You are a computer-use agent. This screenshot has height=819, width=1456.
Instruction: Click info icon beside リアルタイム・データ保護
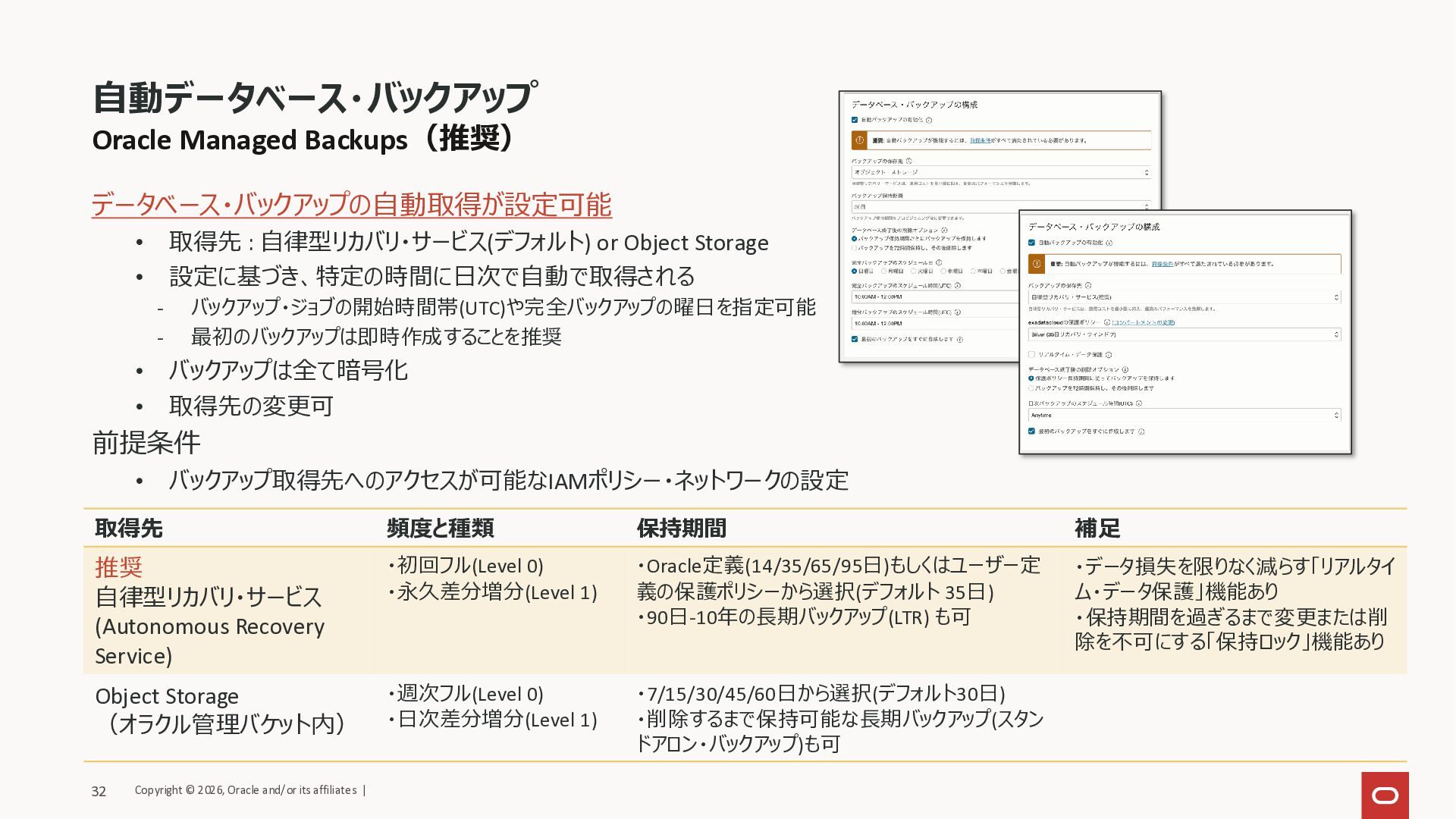1109,355
